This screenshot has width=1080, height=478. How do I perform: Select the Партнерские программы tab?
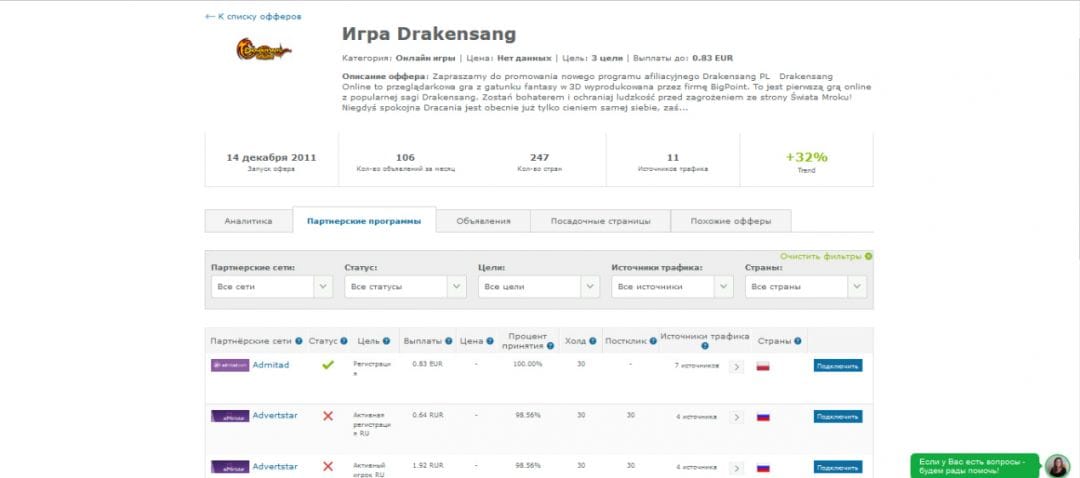364,220
